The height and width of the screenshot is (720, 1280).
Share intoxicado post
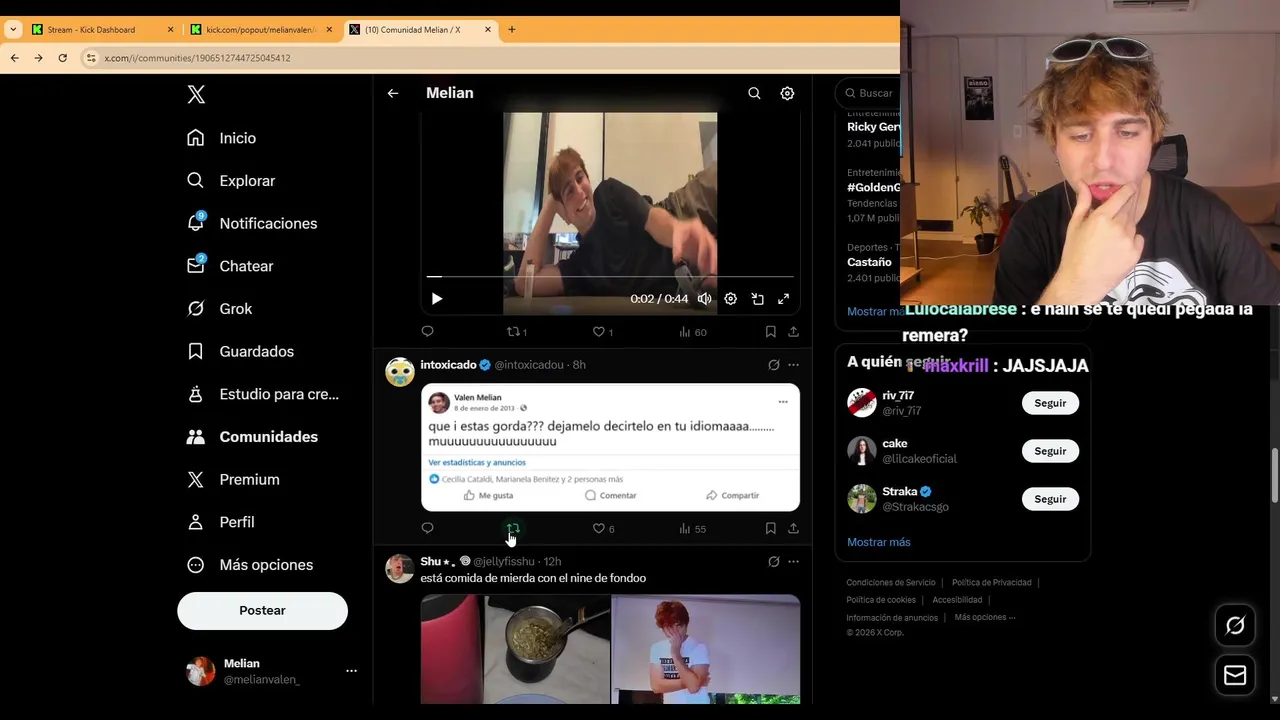coord(793,528)
